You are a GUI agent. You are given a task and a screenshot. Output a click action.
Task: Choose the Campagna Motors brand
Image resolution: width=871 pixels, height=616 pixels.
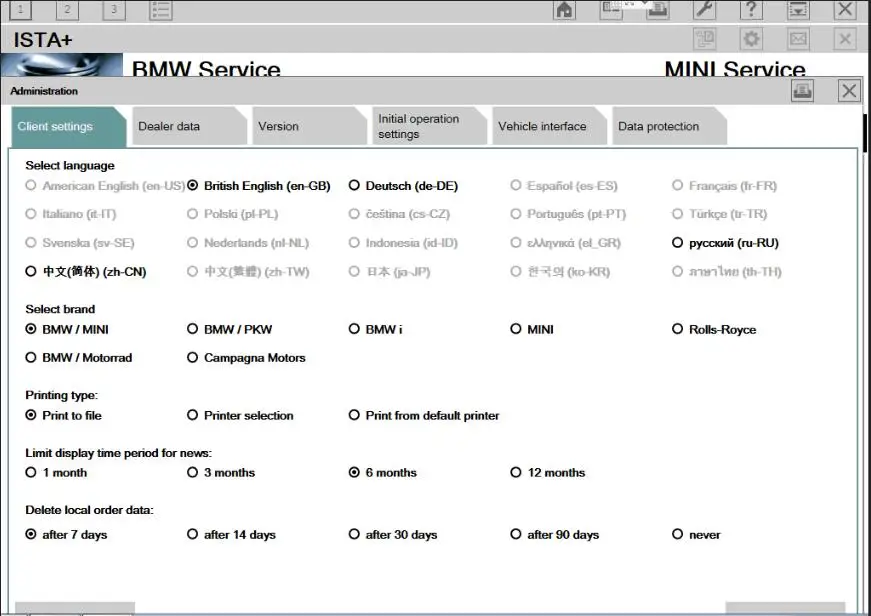click(246, 358)
